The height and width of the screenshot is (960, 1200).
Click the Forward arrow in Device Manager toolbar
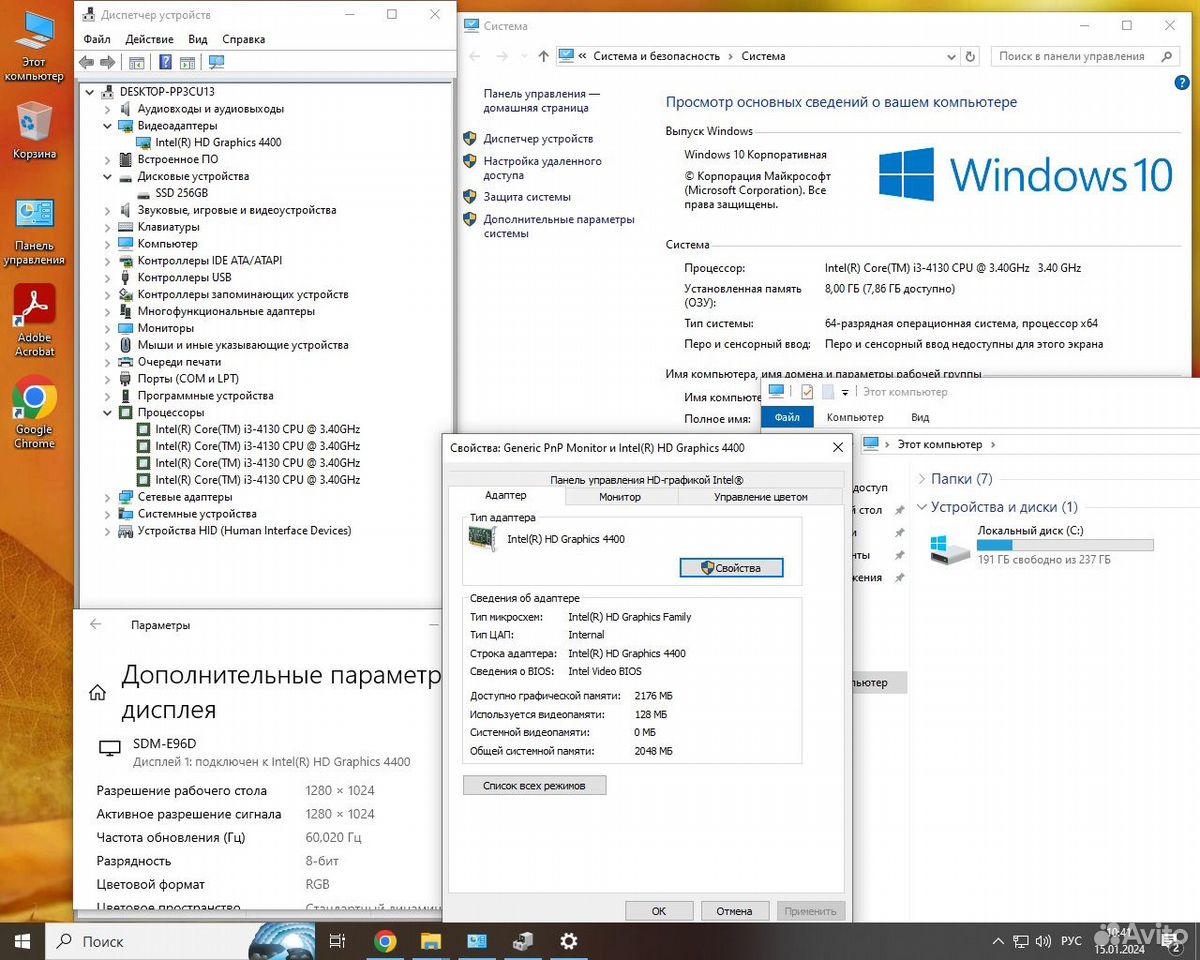(106, 62)
